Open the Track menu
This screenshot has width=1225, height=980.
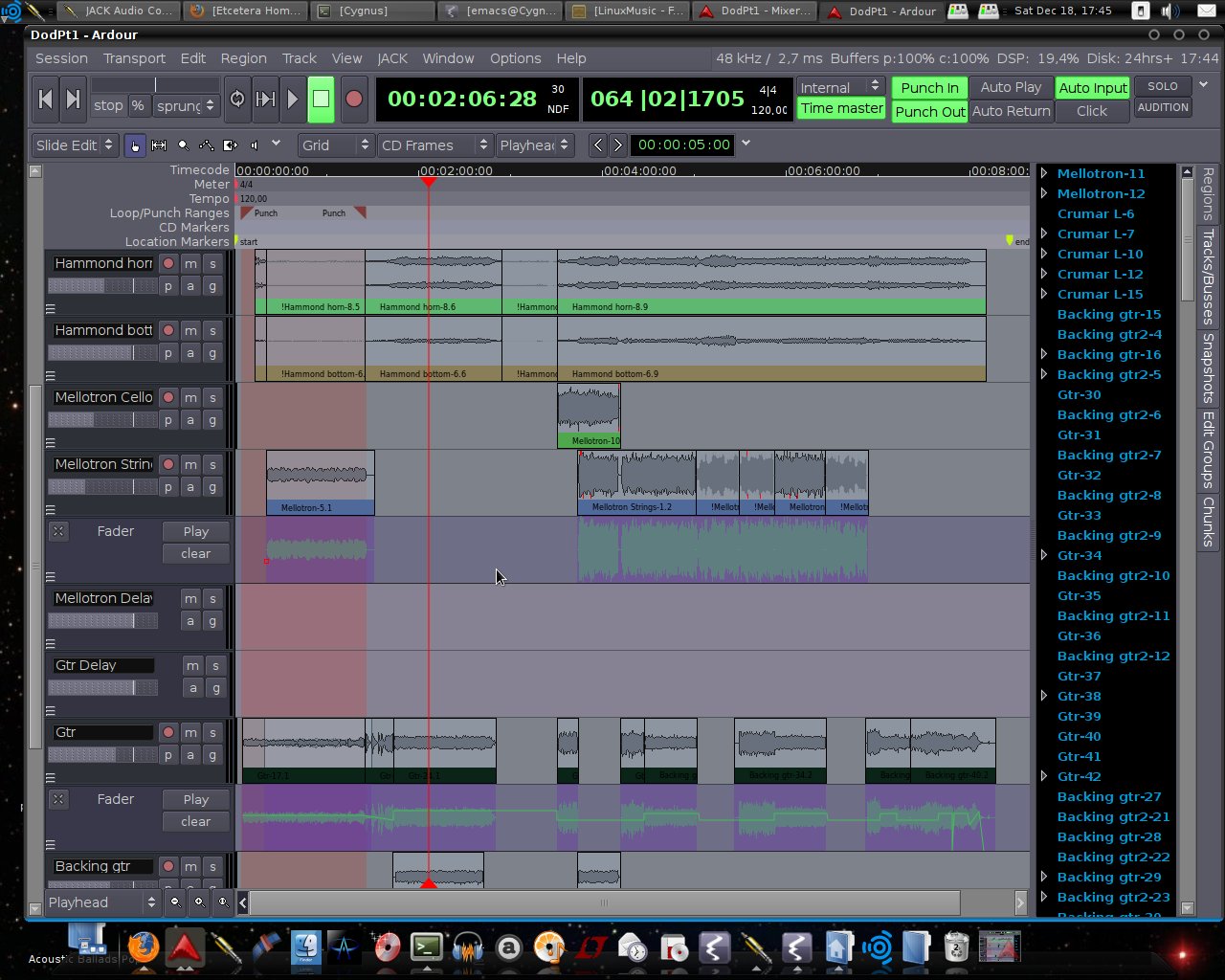pos(300,58)
